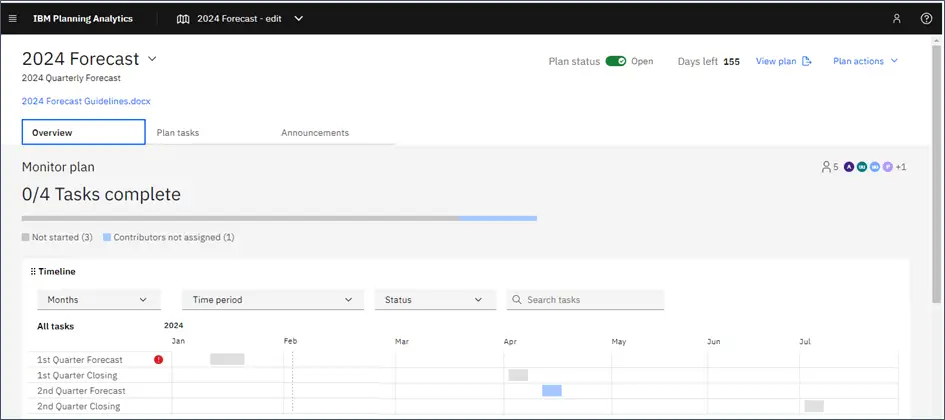Screen dimensions: 945x420
Task: Open 2024 Forecast Guidelines.docx link
Action: pyautogui.click(x=86, y=101)
